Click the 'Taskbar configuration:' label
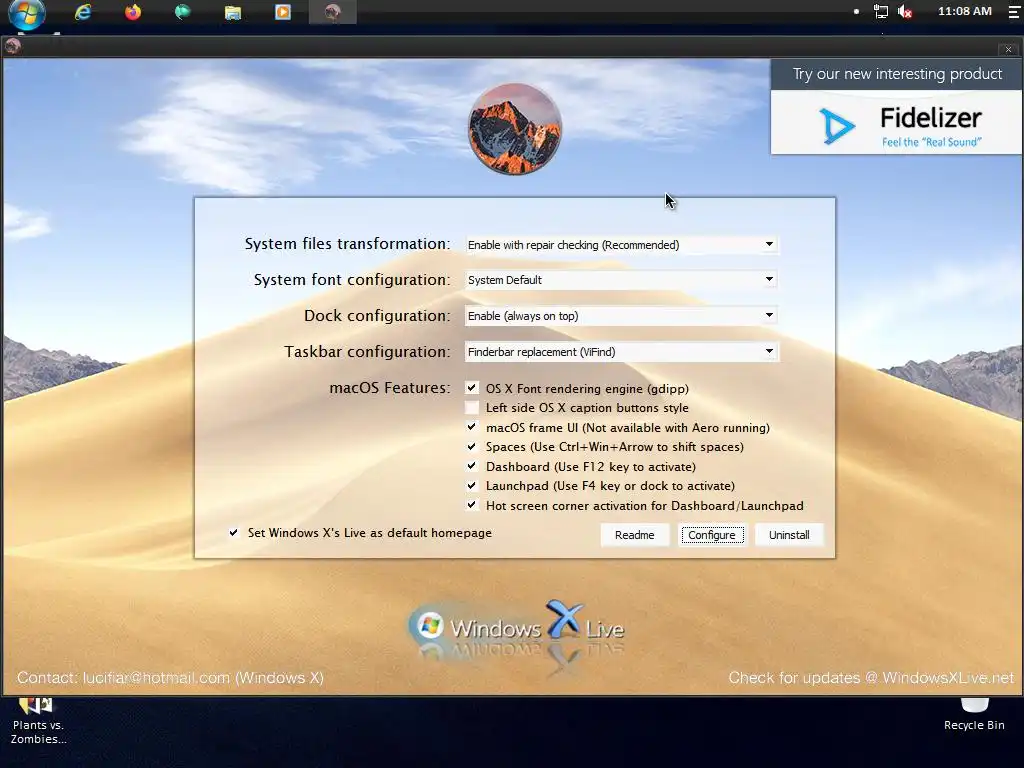This screenshot has height=768, width=1024. point(368,351)
